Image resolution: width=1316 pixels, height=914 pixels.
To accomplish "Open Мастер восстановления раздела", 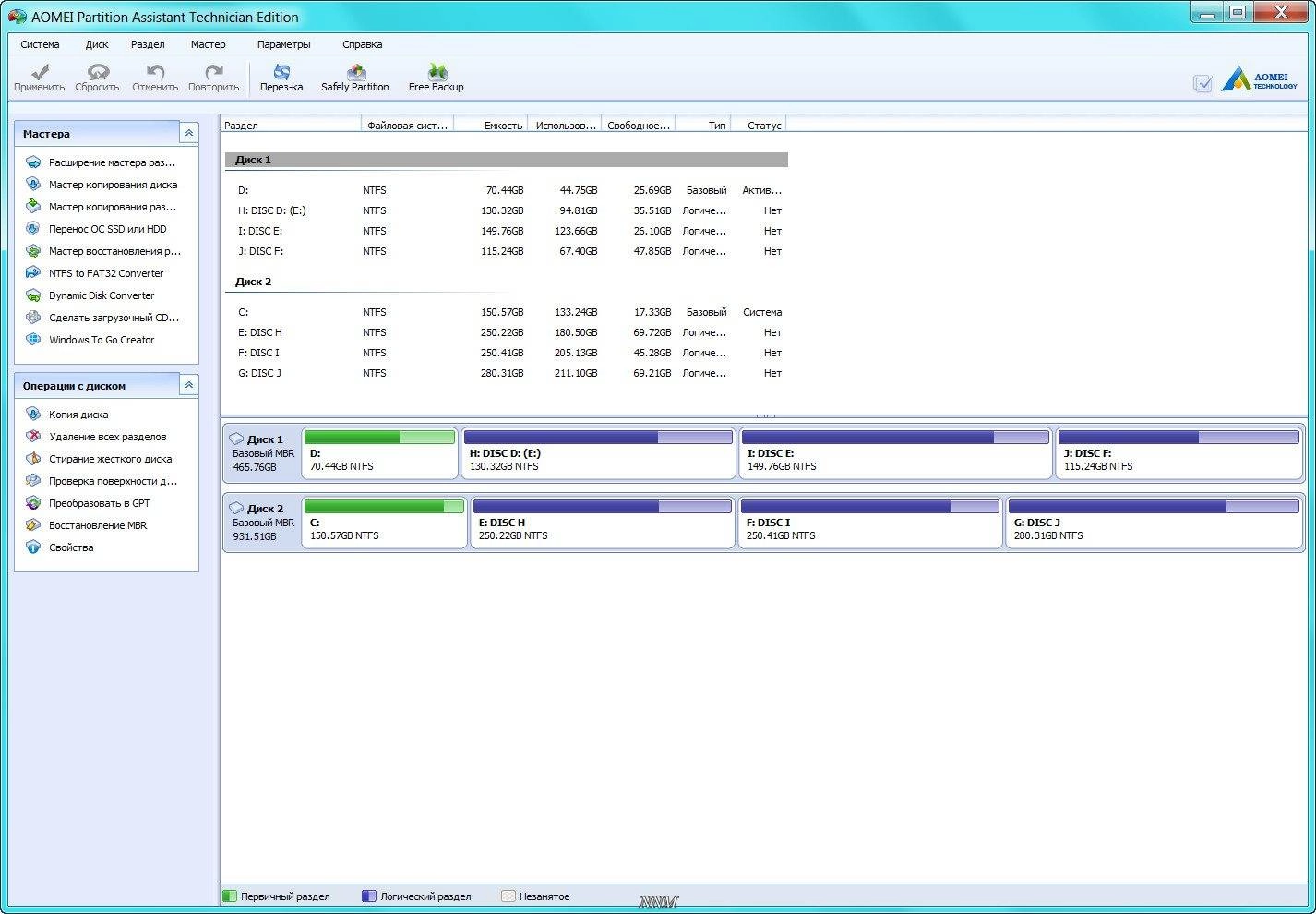I will click(103, 251).
